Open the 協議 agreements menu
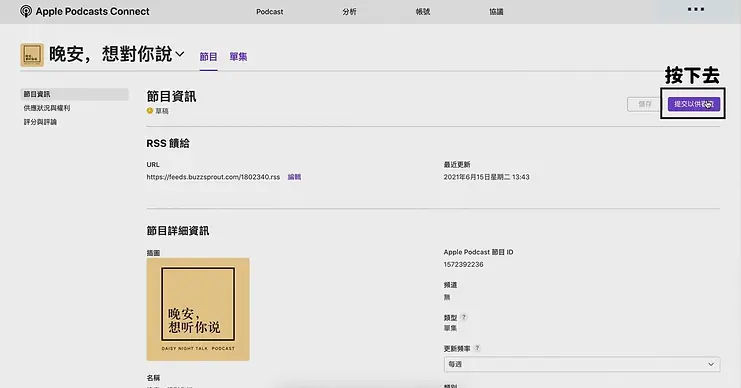 click(x=496, y=12)
